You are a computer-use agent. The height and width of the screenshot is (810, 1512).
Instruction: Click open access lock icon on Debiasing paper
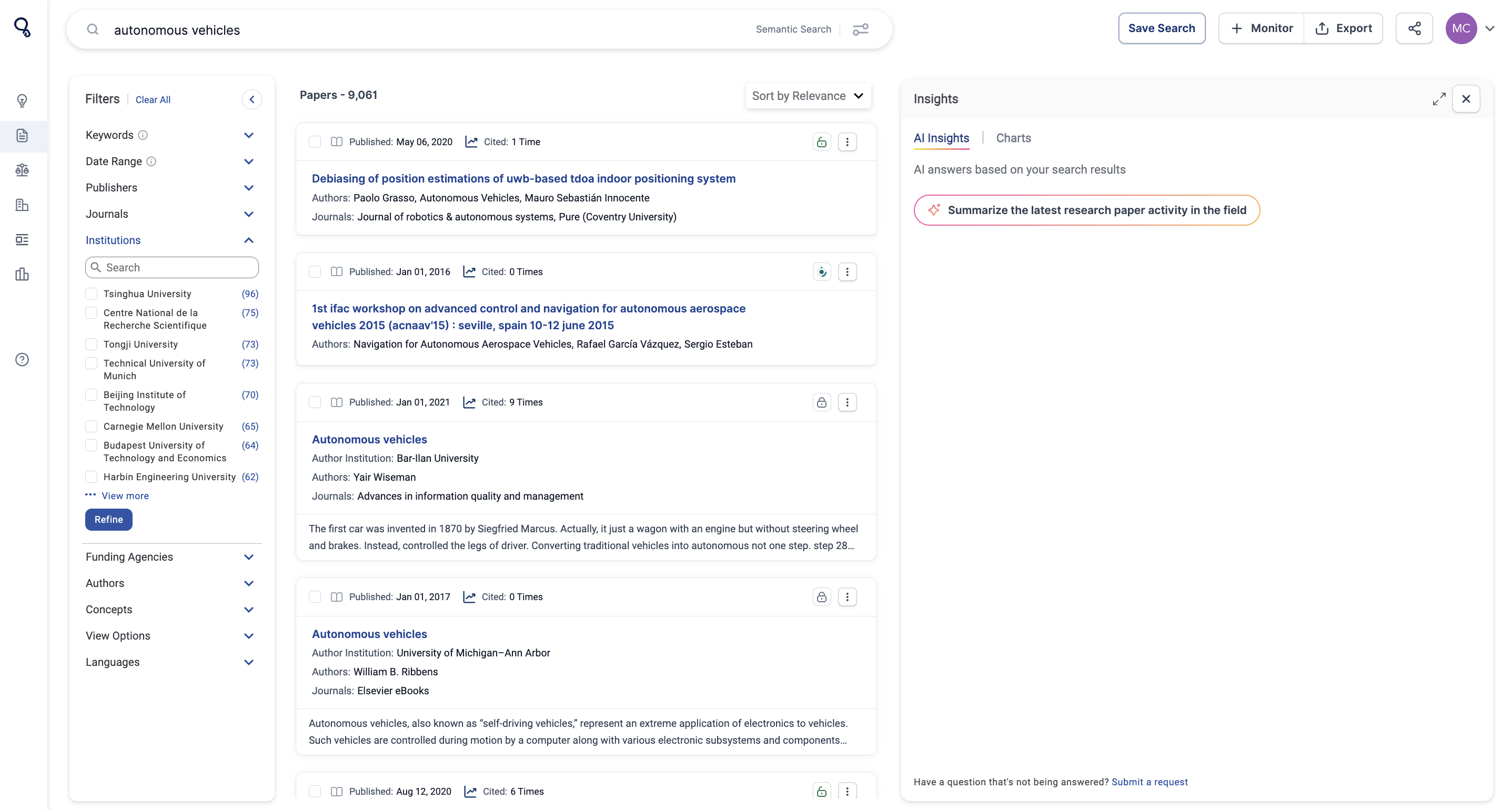click(822, 142)
